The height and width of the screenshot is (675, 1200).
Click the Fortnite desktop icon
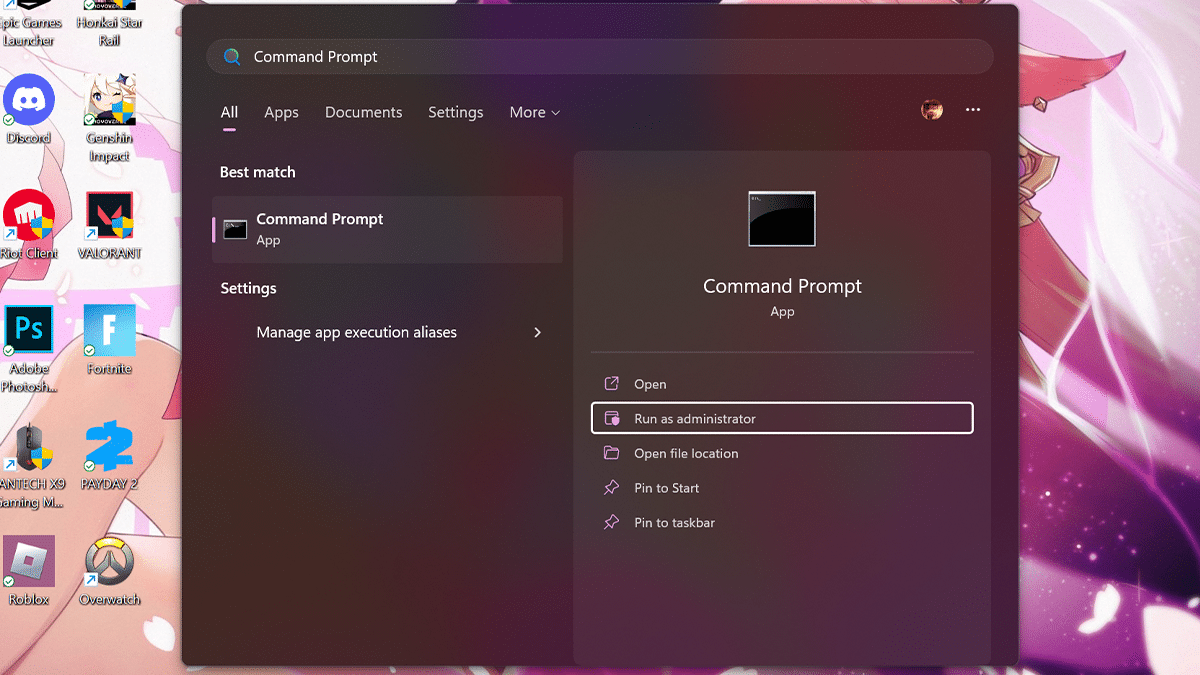(109, 331)
